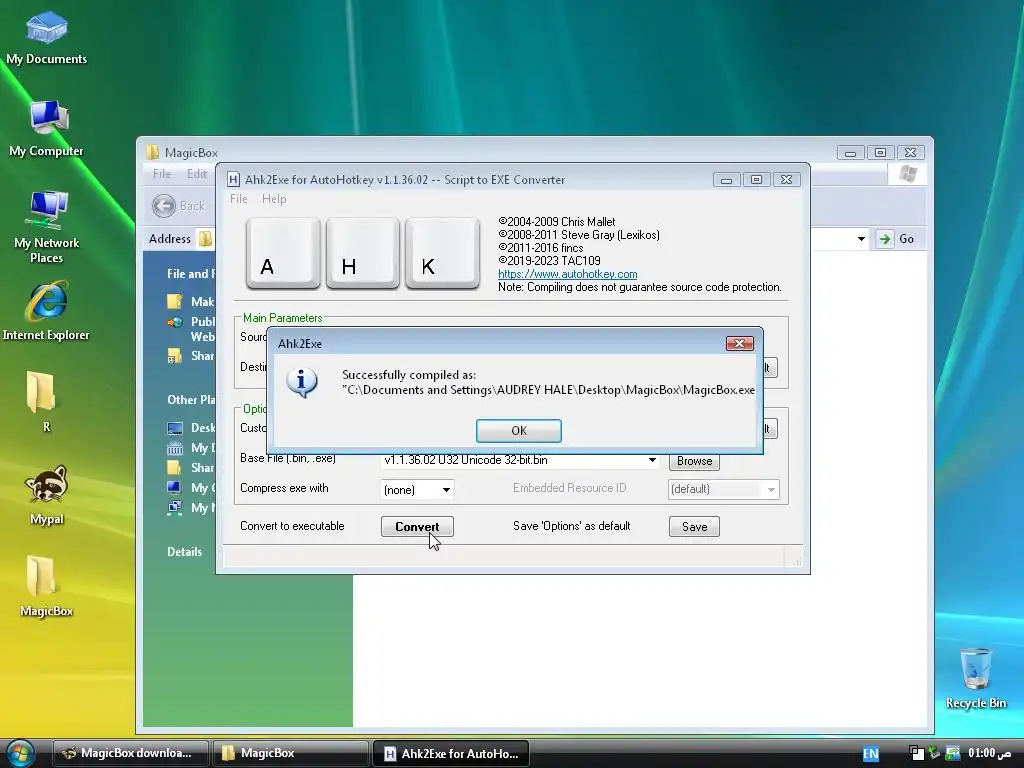Click My Network Places sidebar icon
The height and width of the screenshot is (768, 1024).
[174, 507]
